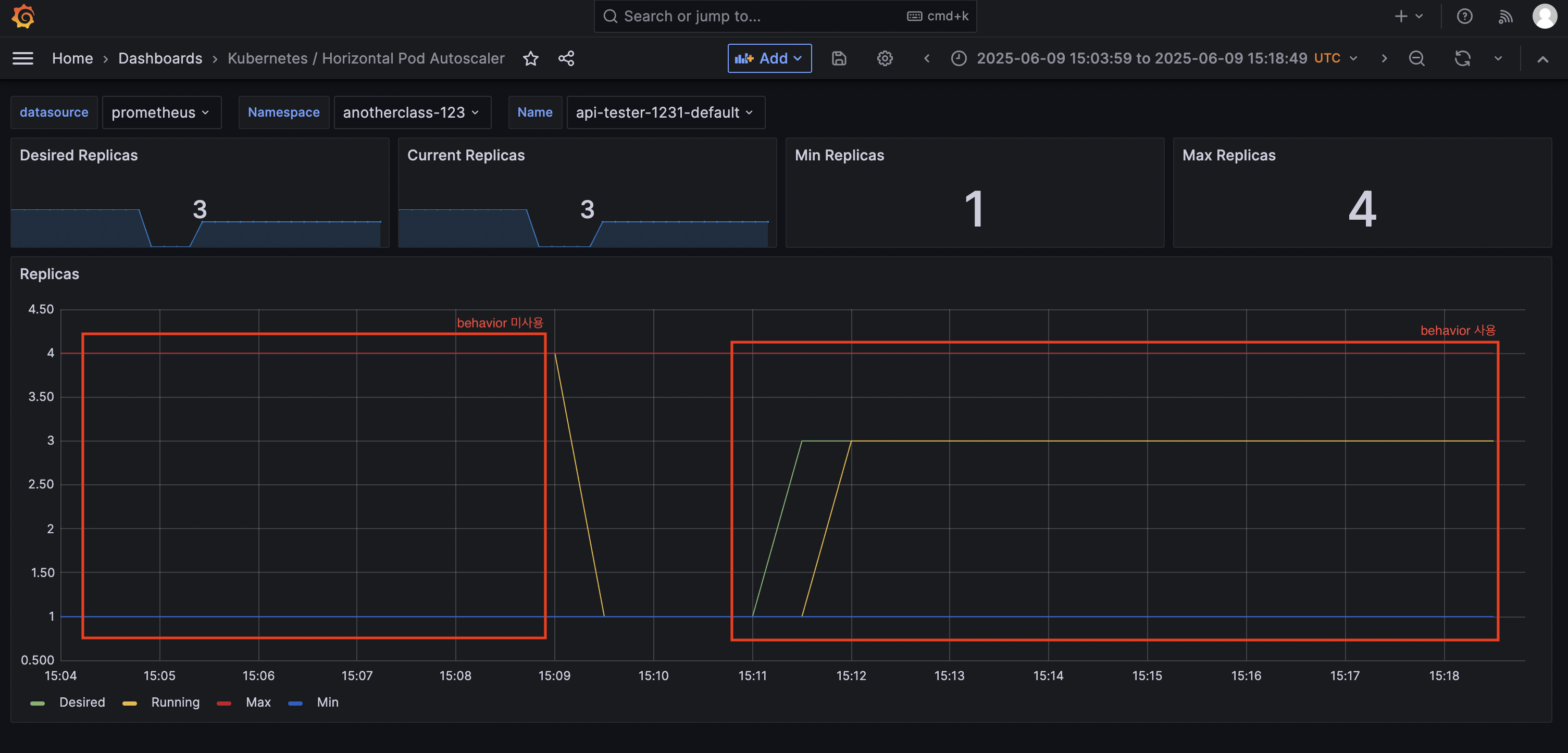Click the Add button
Image resolution: width=1568 pixels, height=753 pixels.
pos(769,58)
